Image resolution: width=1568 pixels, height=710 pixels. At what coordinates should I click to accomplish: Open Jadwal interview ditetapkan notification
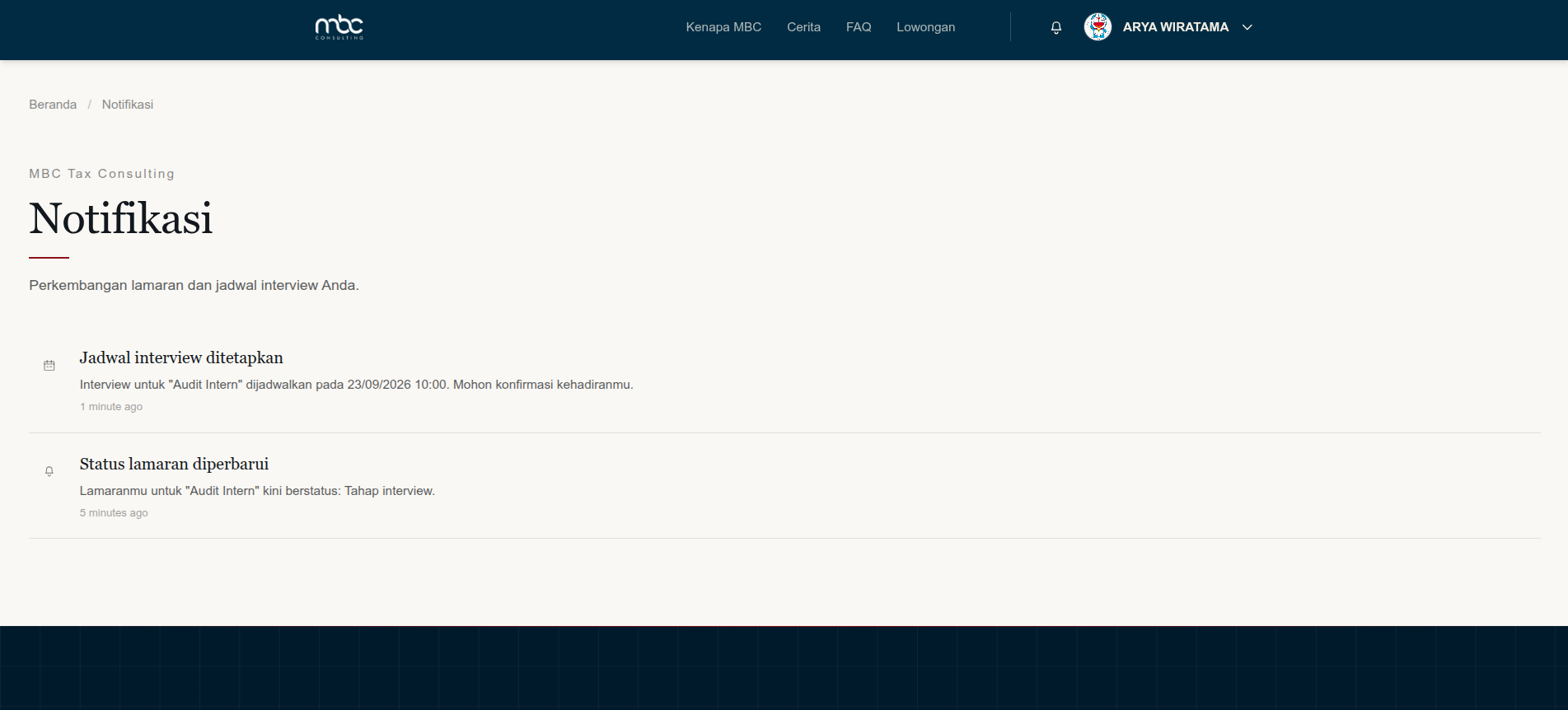pyautogui.click(x=181, y=357)
